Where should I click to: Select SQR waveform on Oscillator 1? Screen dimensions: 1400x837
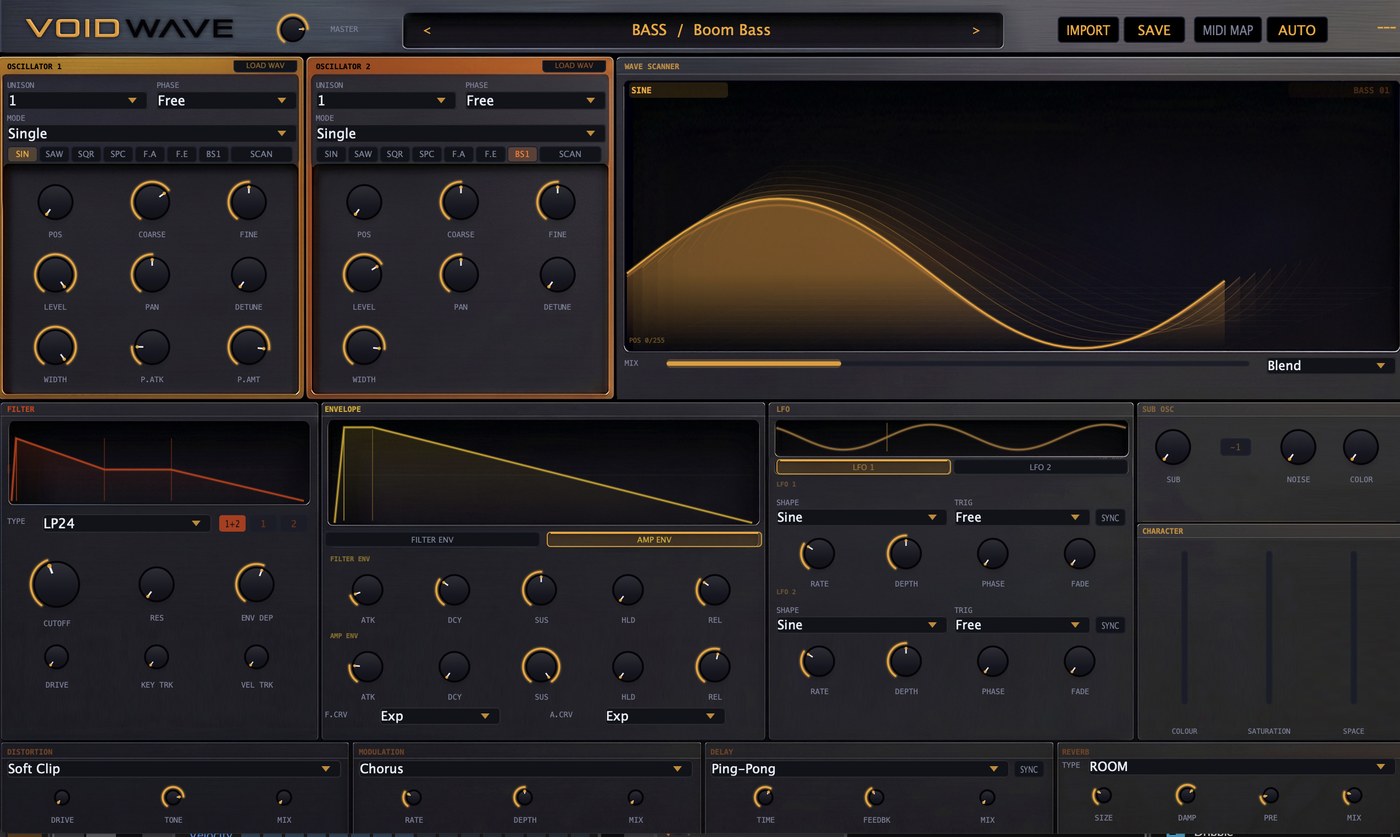[86, 154]
